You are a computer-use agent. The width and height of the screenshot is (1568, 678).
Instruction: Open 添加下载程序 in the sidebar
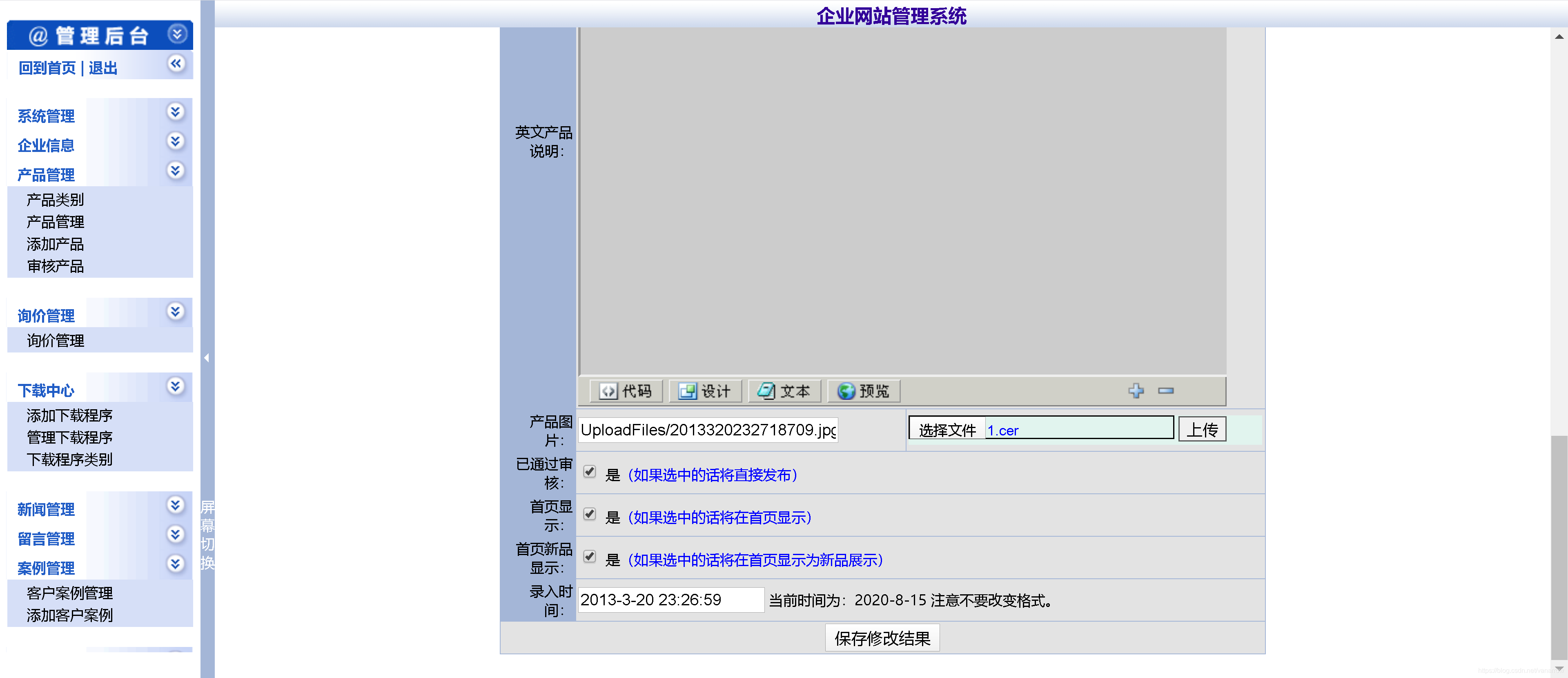[x=70, y=415]
